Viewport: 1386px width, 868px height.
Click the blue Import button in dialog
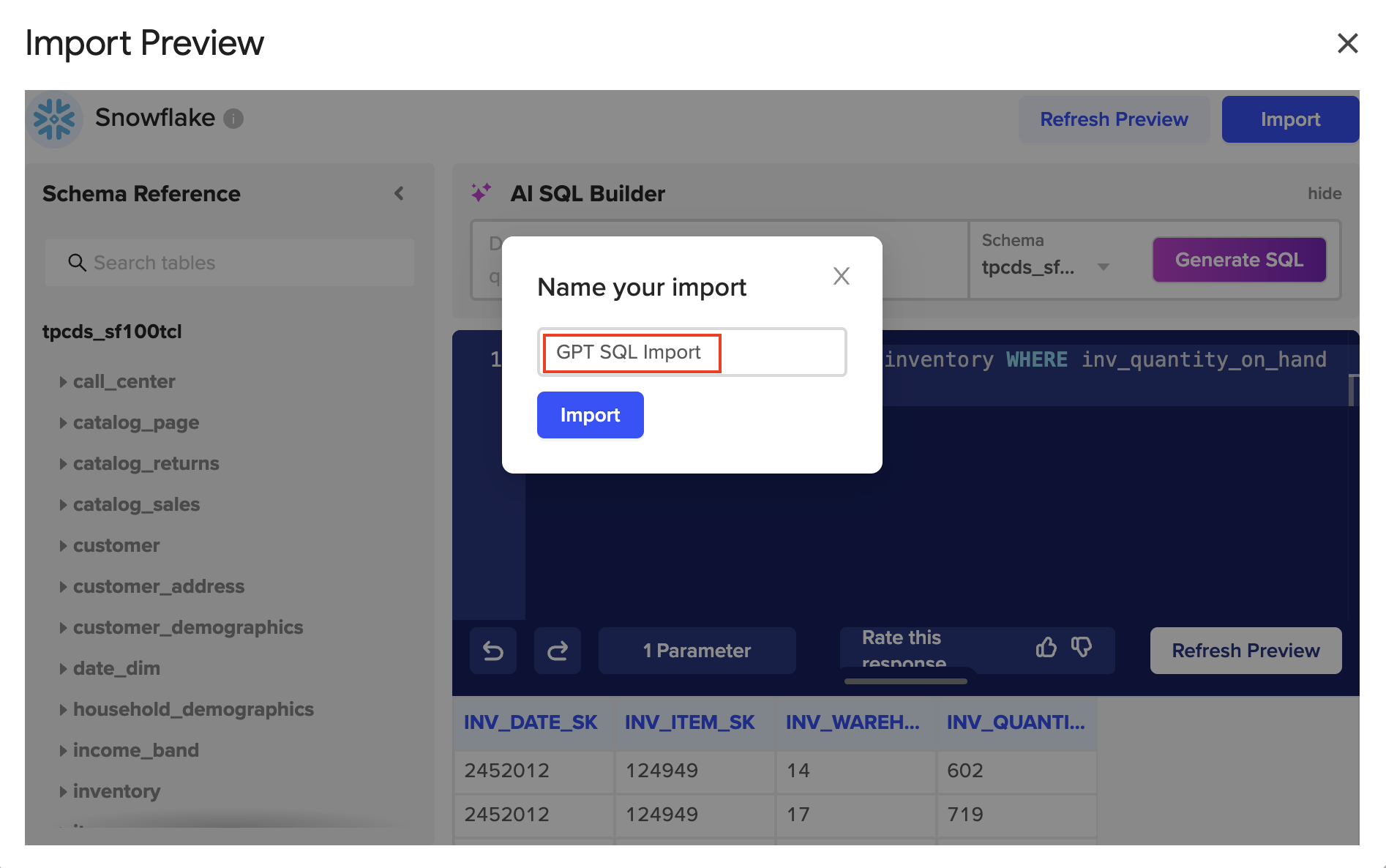[x=590, y=415]
